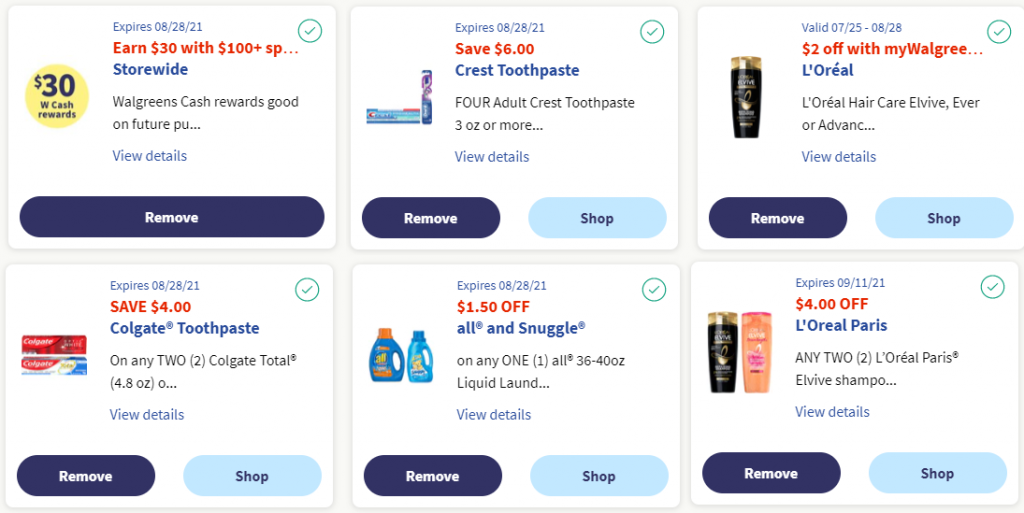Click the single L'Oréal Elvive bottle image

coord(746,97)
